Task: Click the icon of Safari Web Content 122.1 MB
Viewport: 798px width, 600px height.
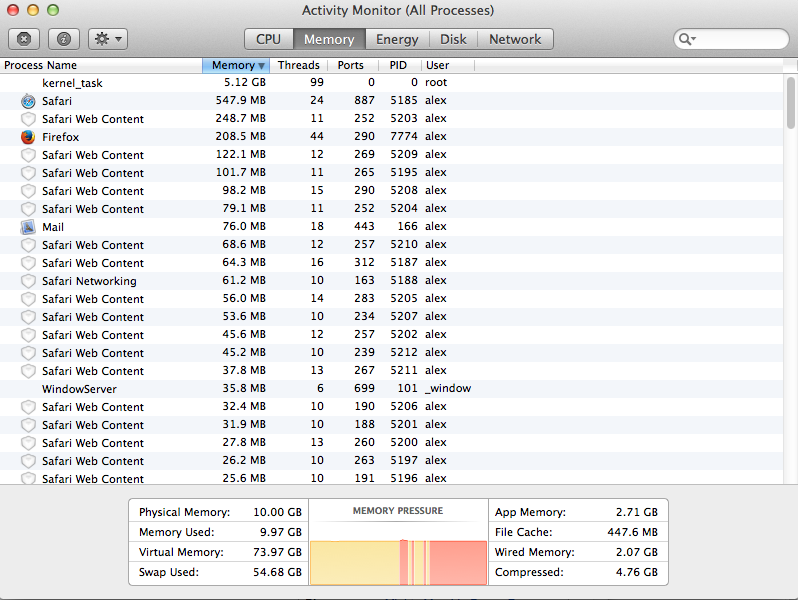Action: click(x=28, y=155)
